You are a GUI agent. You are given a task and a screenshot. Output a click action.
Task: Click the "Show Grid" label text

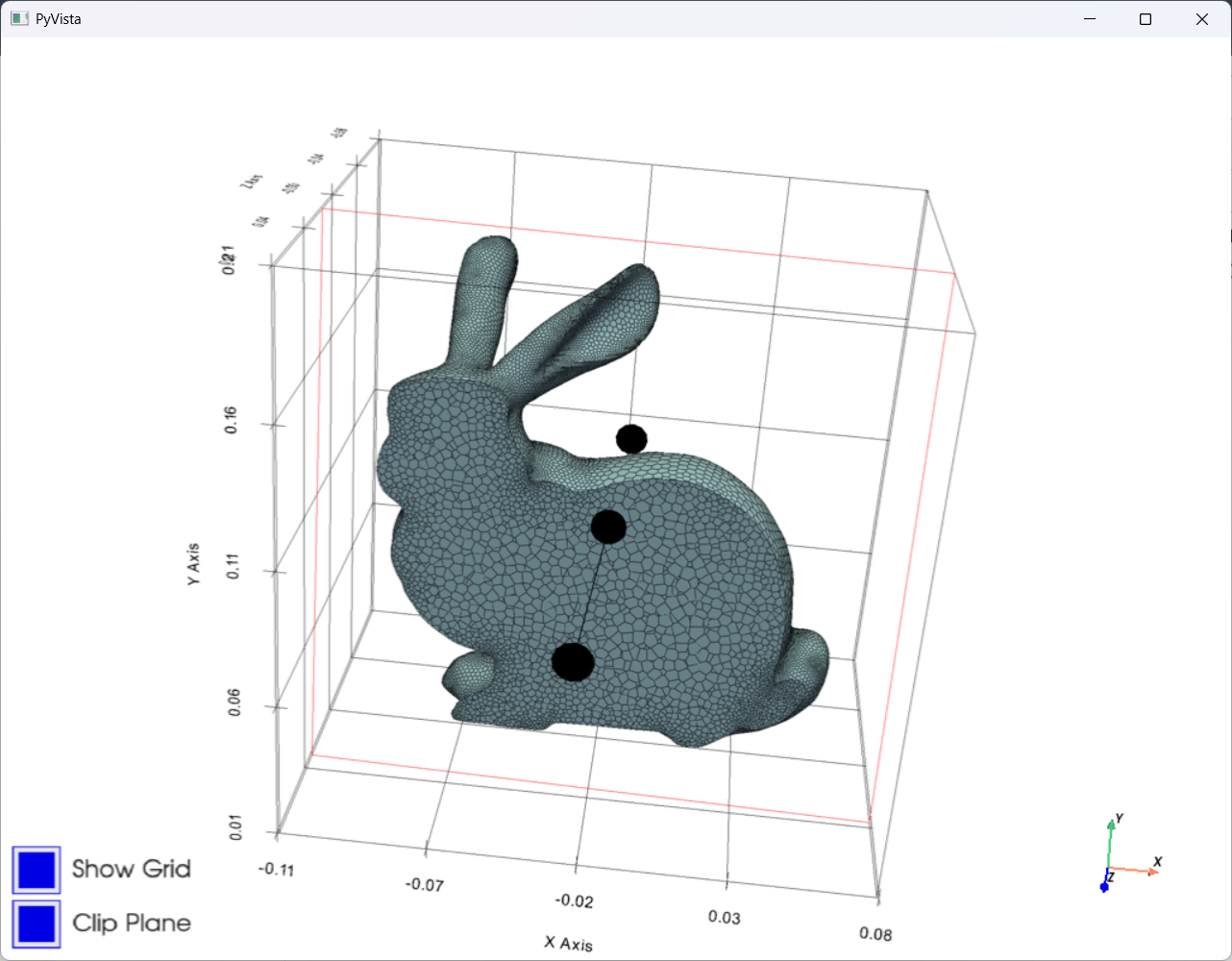[x=132, y=869]
